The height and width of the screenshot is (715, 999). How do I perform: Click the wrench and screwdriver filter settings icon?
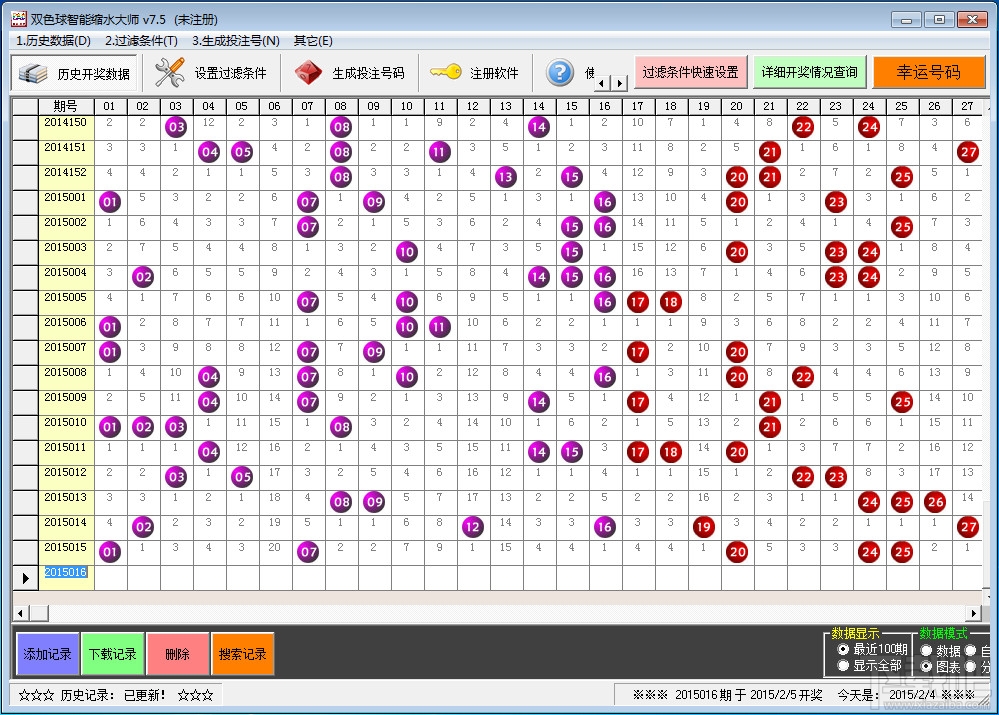pyautogui.click(x=170, y=73)
